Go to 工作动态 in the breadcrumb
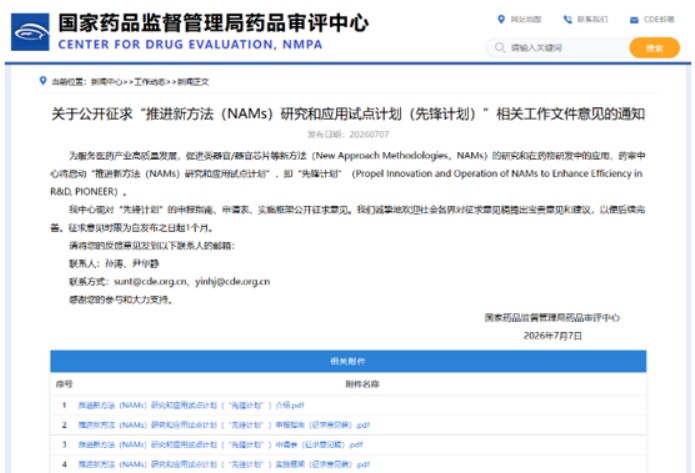Viewport: 695px width, 473px height. click(149, 82)
